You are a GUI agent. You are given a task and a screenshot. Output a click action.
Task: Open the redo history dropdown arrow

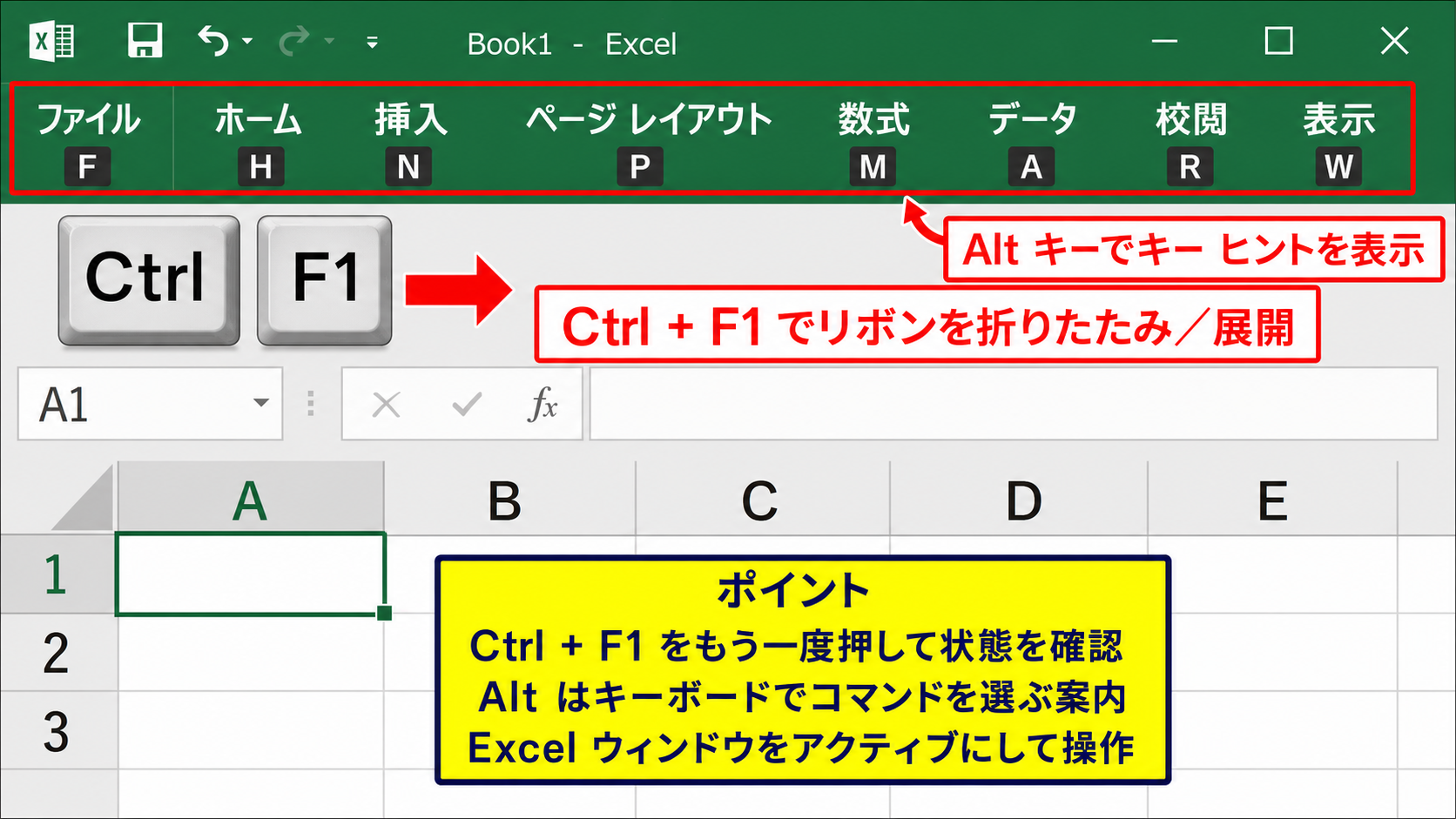pyautogui.click(x=329, y=41)
